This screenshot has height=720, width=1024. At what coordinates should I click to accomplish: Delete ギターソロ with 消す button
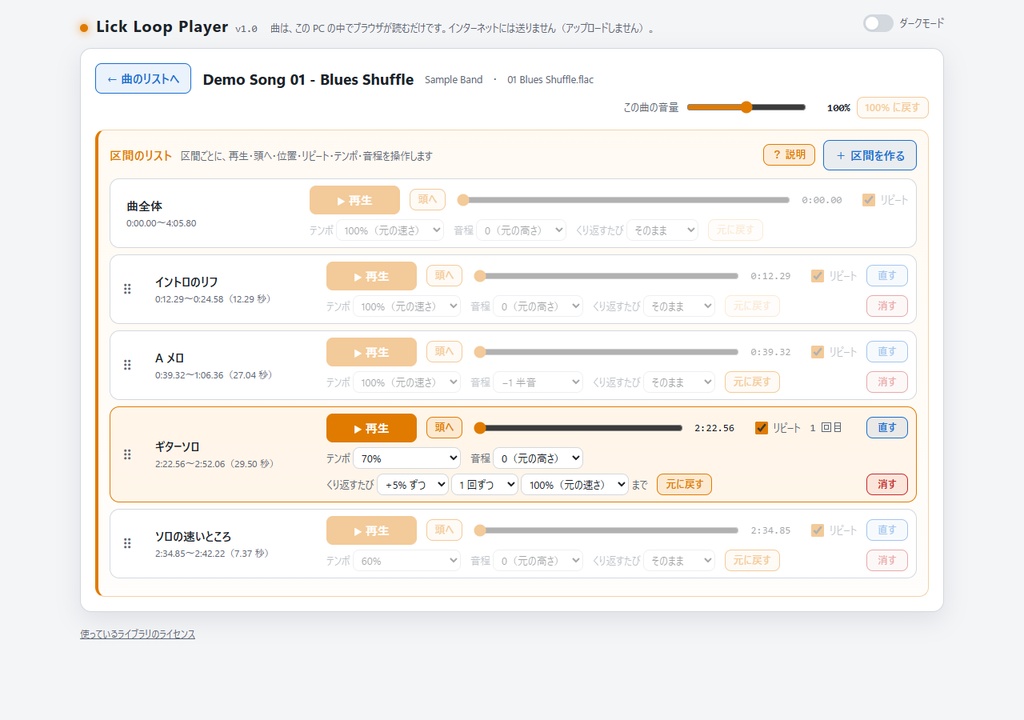tap(887, 484)
